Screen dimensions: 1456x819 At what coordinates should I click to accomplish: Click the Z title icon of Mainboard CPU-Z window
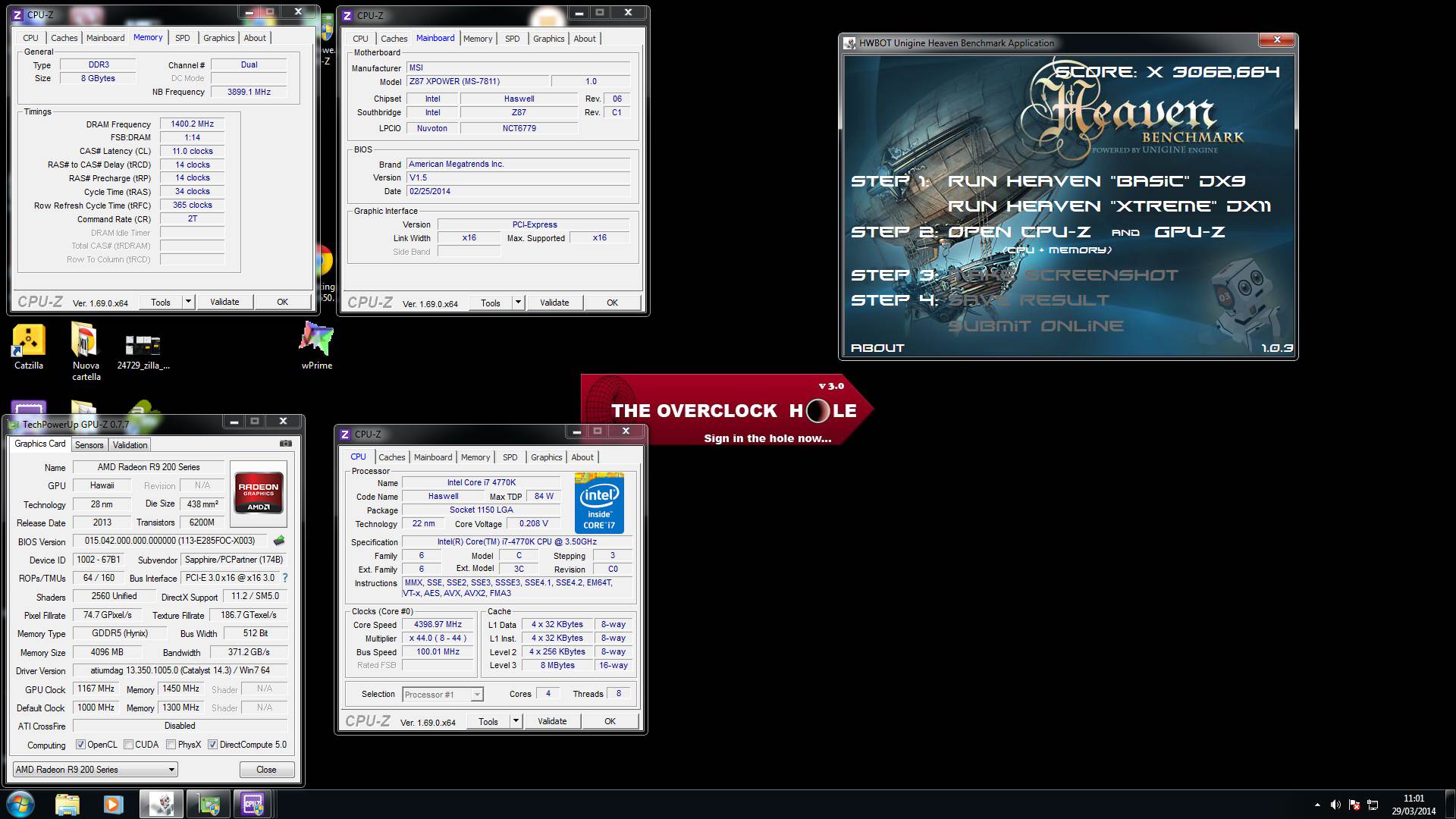(347, 15)
